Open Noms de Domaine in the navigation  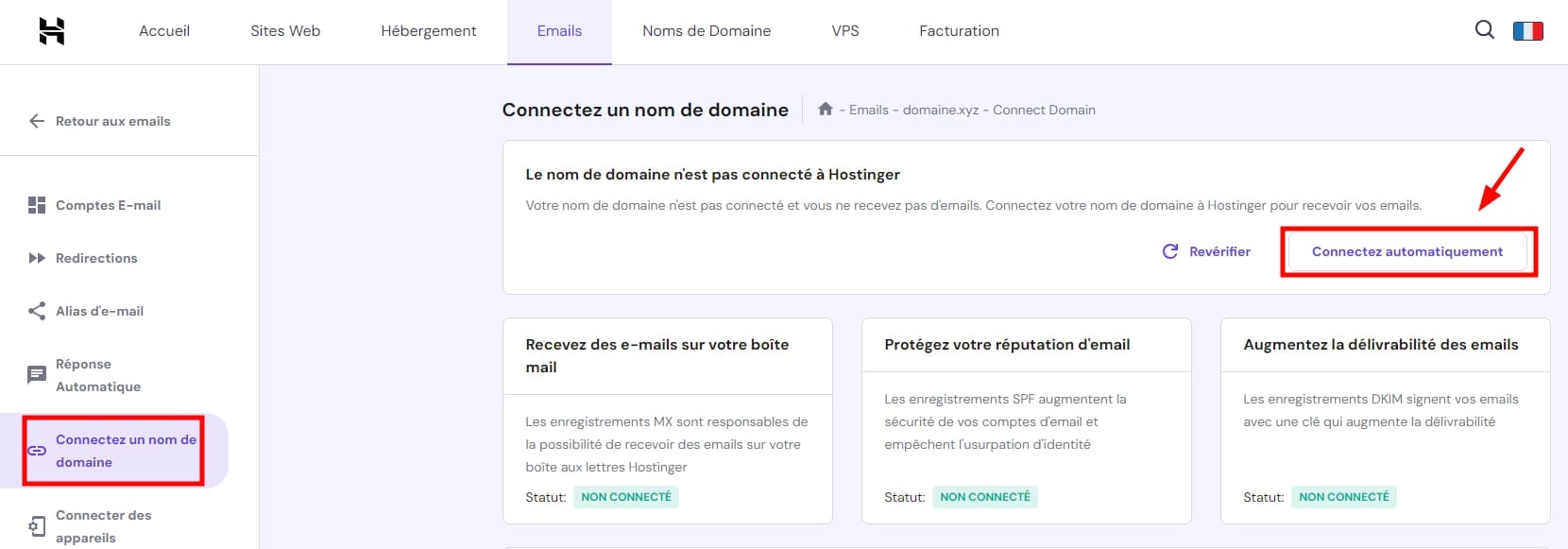(x=707, y=31)
